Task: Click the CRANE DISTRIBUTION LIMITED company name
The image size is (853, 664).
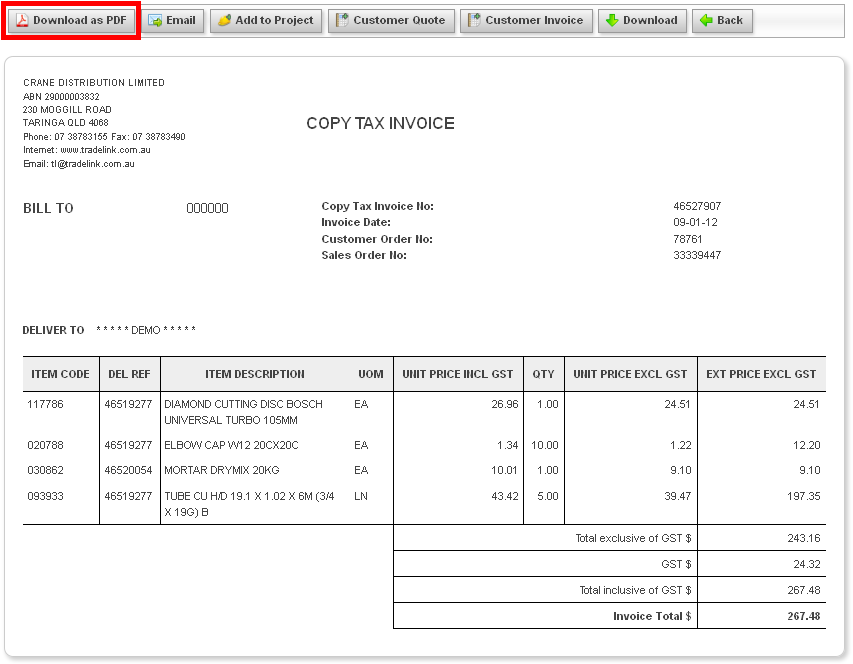Action: [x=94, y=83]
